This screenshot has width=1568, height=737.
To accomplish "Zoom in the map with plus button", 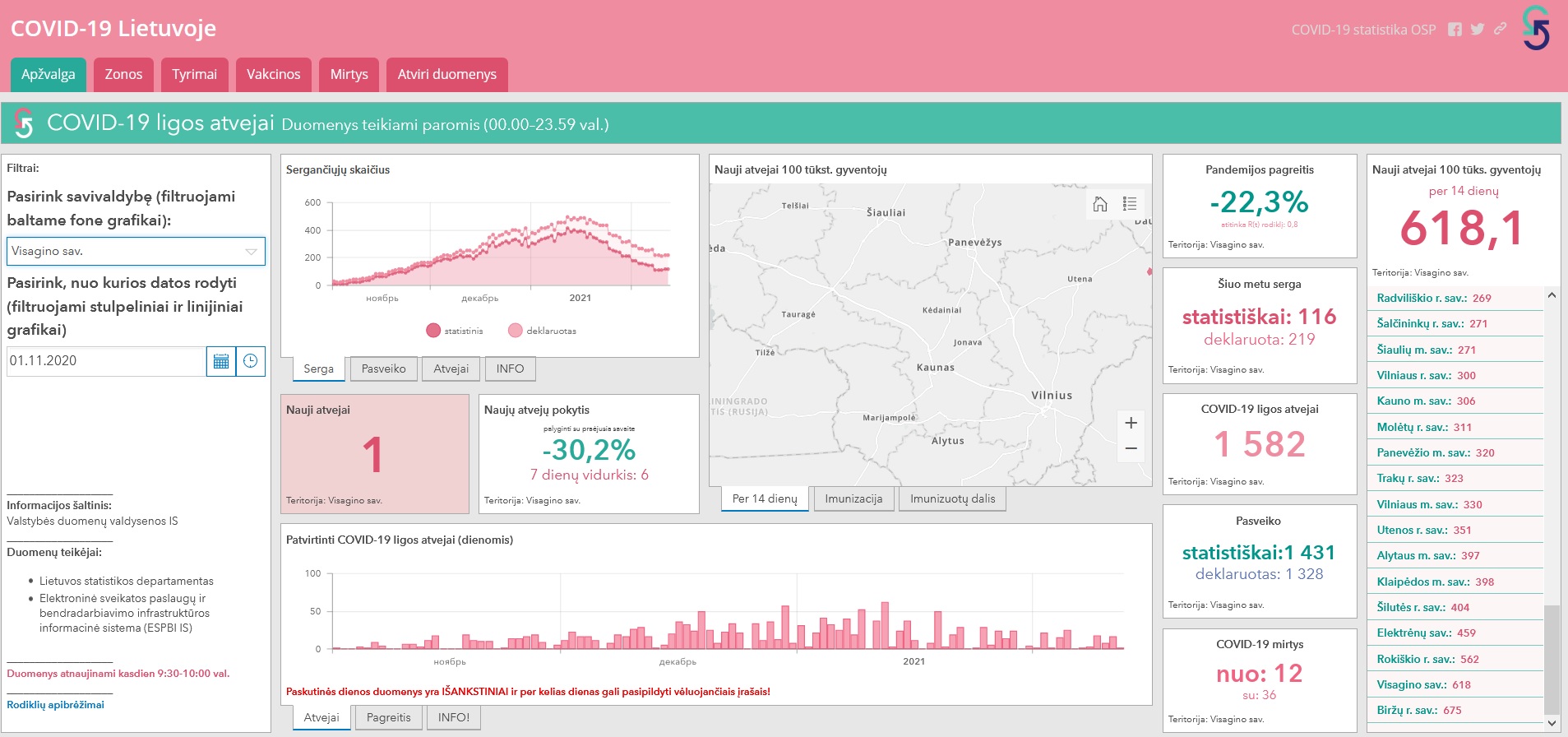I will [x=1131, y=423].
